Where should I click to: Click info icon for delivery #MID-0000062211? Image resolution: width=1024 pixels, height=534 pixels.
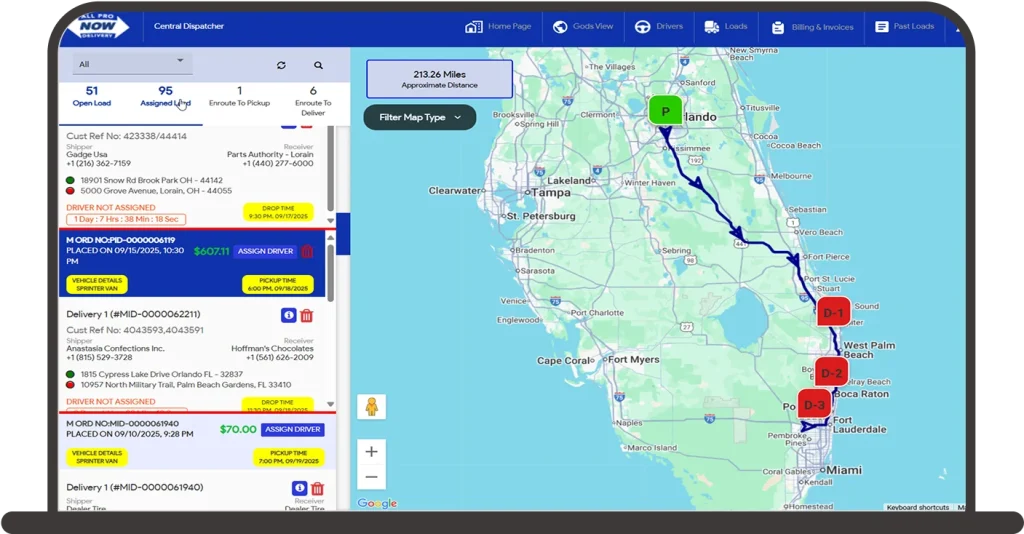pos(288,315)
